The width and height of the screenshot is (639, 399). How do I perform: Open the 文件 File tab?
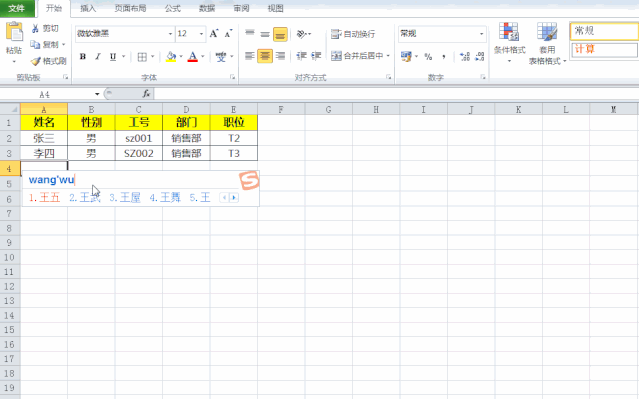pos(17,8)
